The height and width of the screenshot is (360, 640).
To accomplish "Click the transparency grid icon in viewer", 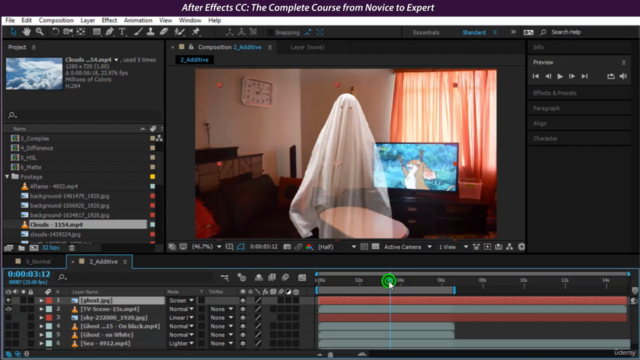I will (x=375, y=247).
